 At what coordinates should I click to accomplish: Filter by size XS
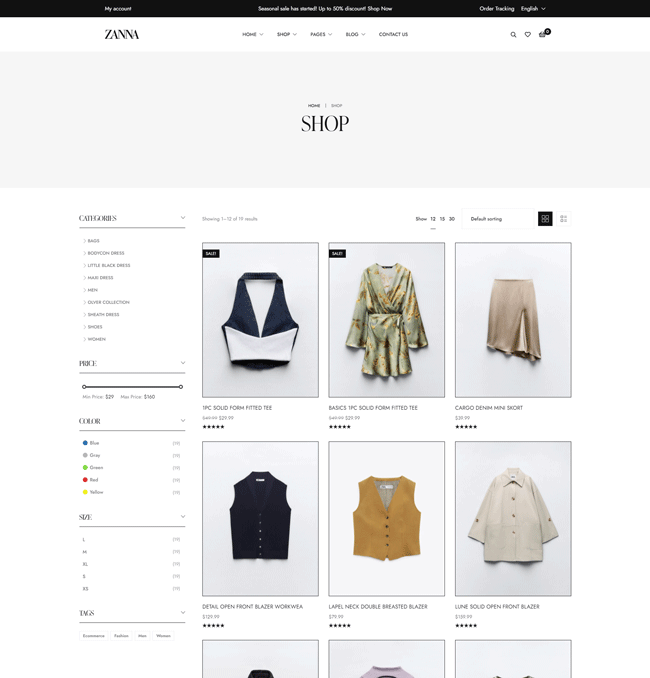click(85, 589)
